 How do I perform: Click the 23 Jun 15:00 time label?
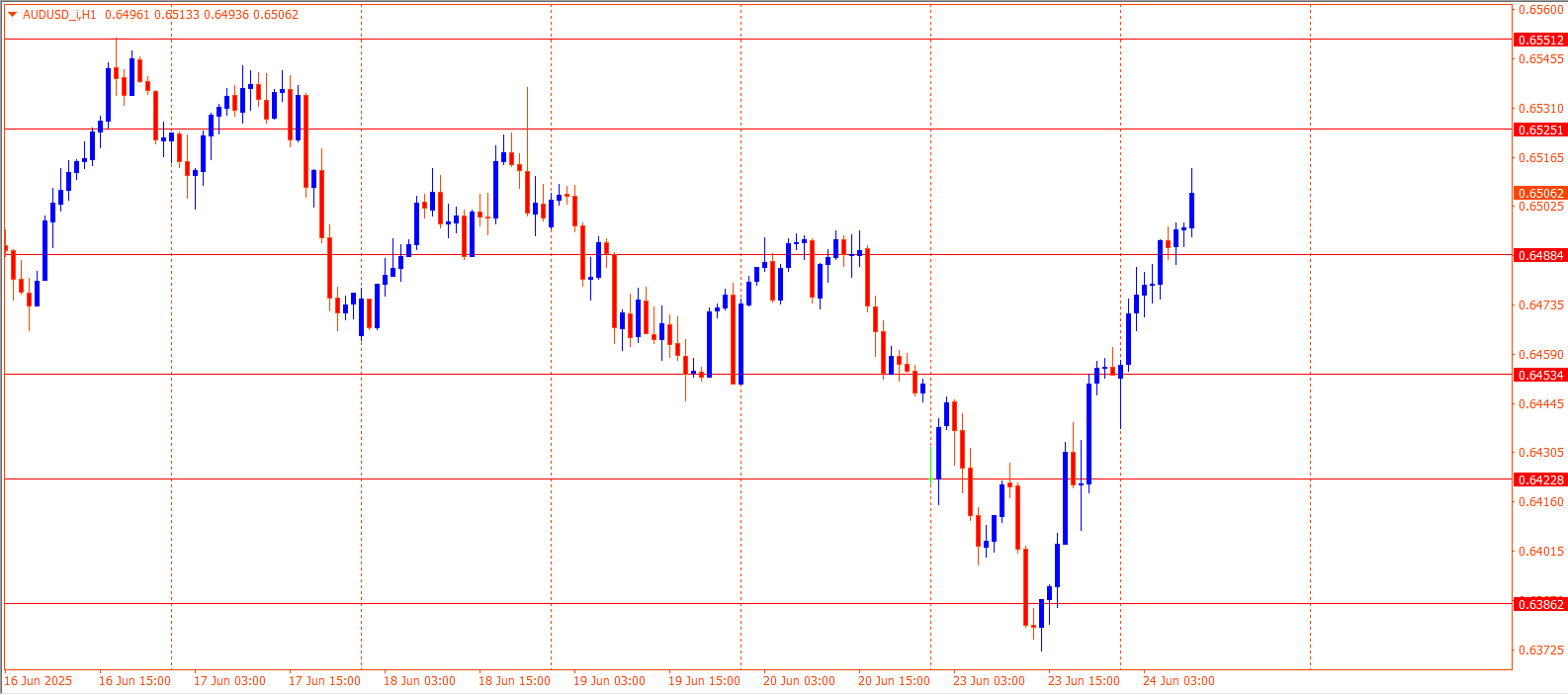coord(1084,681)
